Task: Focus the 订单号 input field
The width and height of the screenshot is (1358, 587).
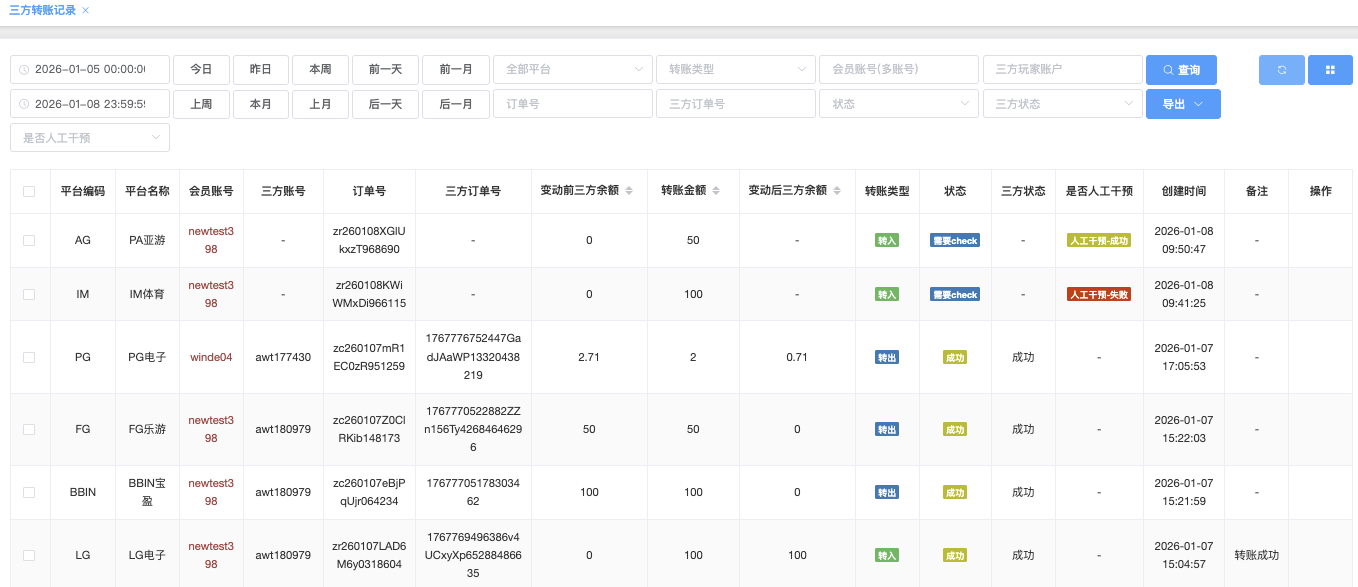Action: coord(572,104)
